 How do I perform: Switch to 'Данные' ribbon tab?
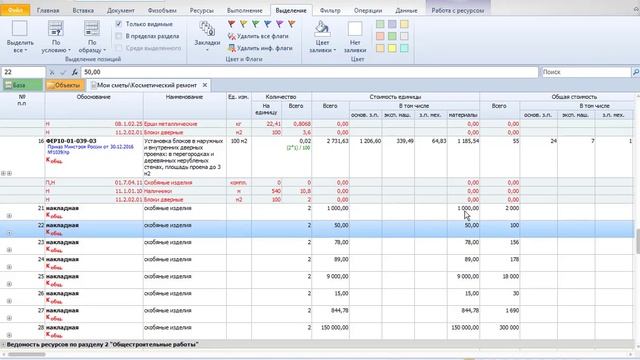tap(407, 10)
